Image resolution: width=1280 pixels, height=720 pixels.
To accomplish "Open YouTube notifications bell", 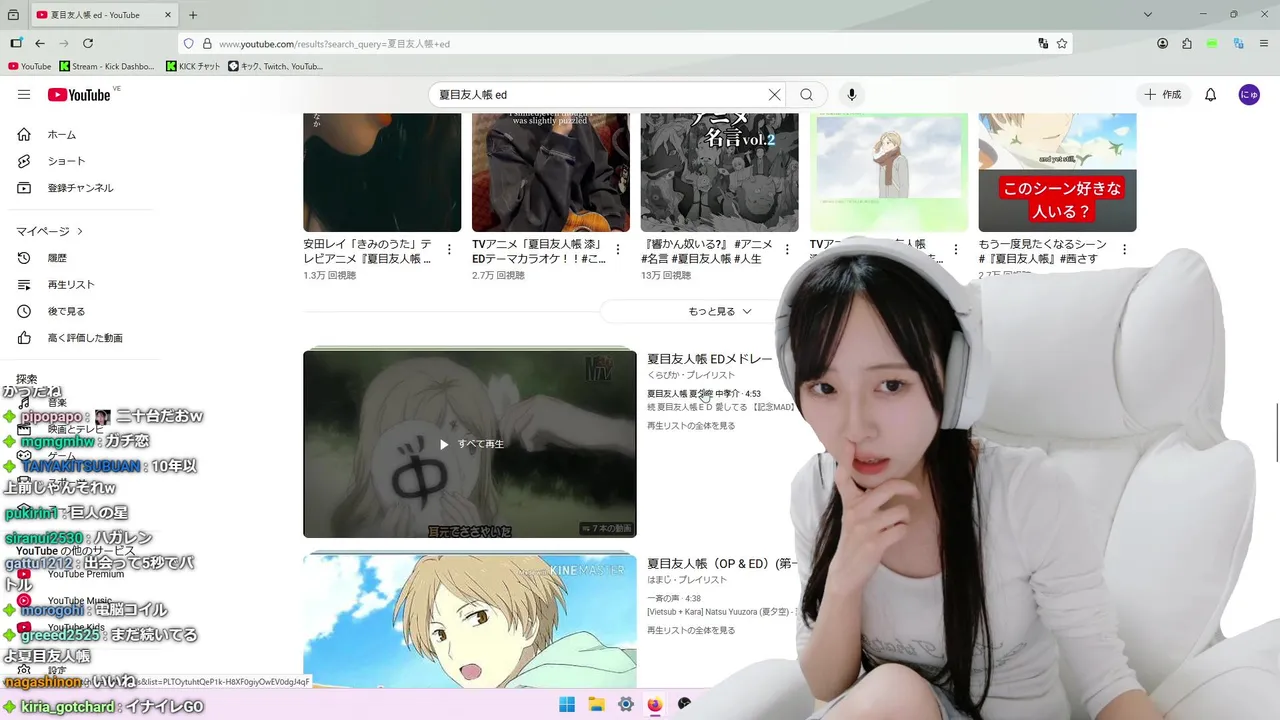I will pyautogui.click(x=1210, y=94).
